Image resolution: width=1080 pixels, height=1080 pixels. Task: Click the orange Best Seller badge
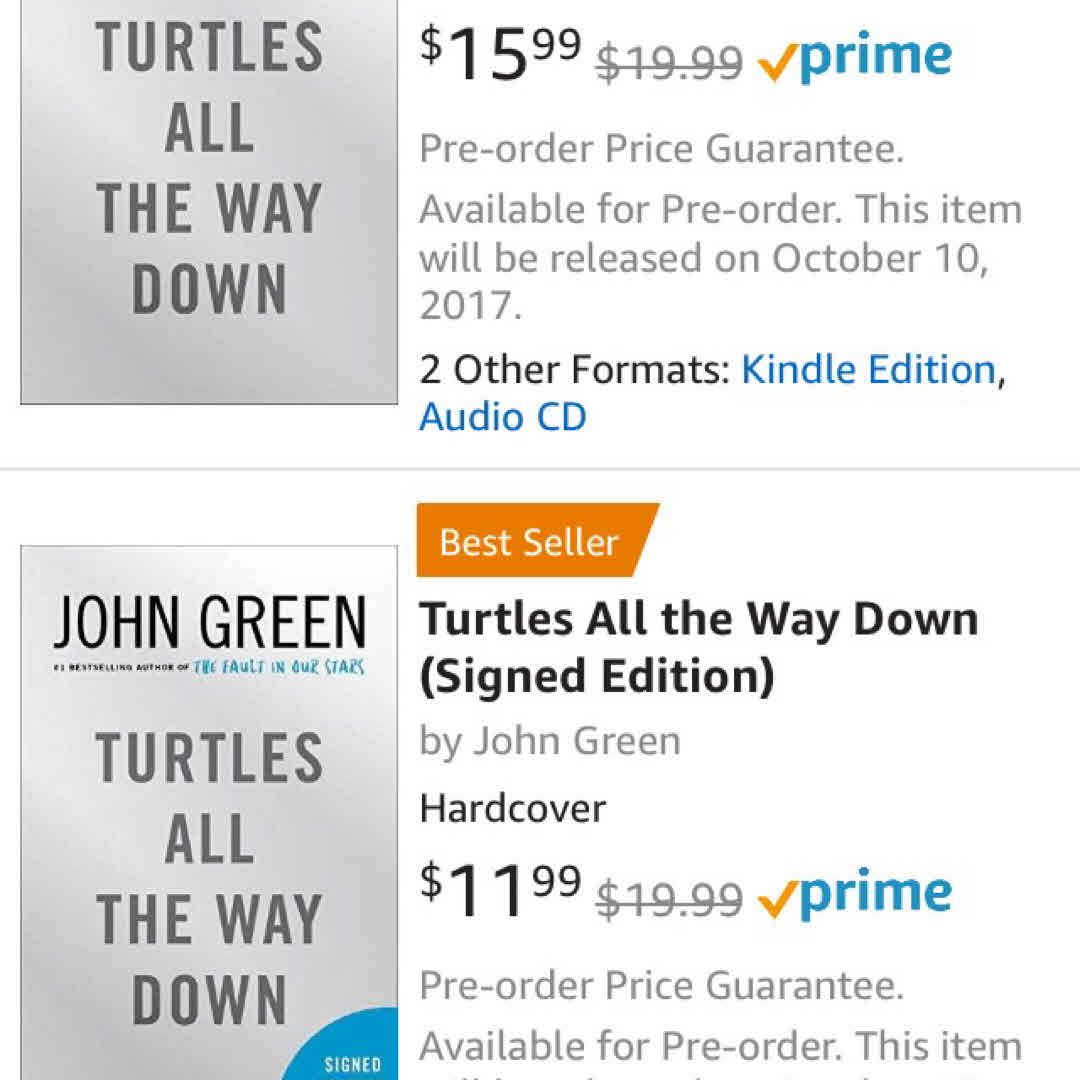[536, 541]
